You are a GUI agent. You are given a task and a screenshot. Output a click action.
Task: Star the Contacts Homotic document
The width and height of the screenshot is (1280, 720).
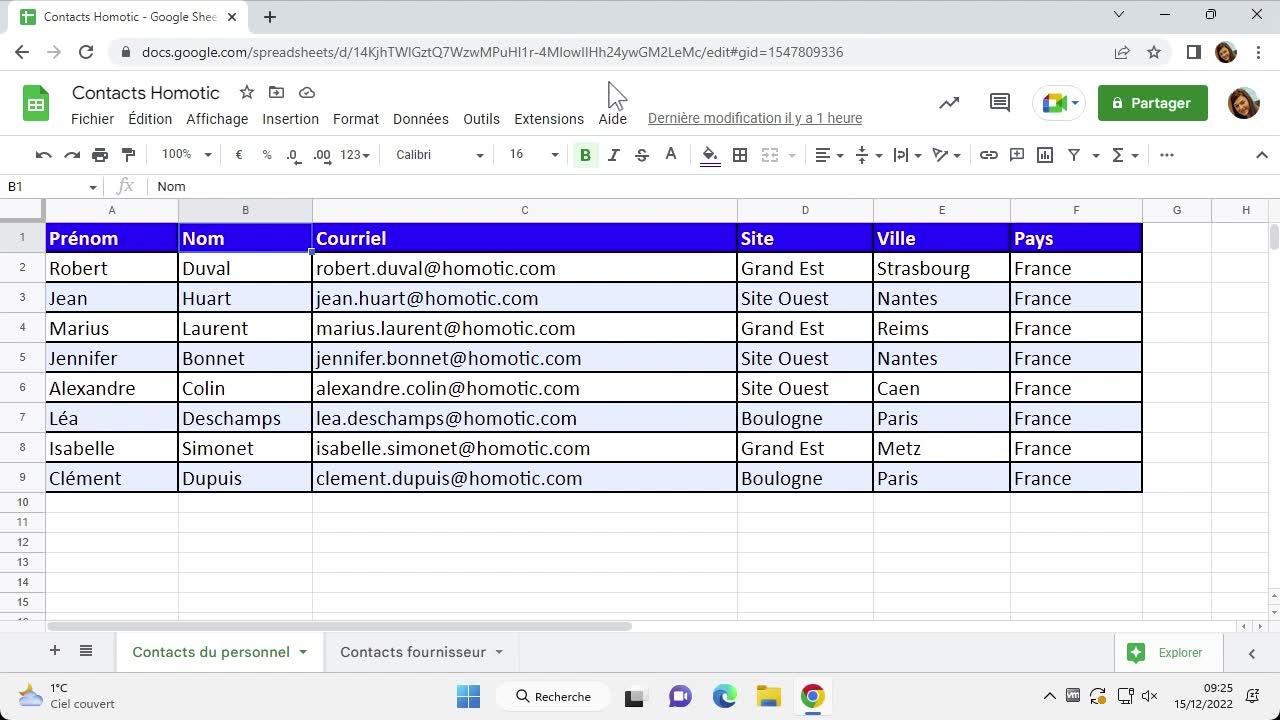[247, 93]
